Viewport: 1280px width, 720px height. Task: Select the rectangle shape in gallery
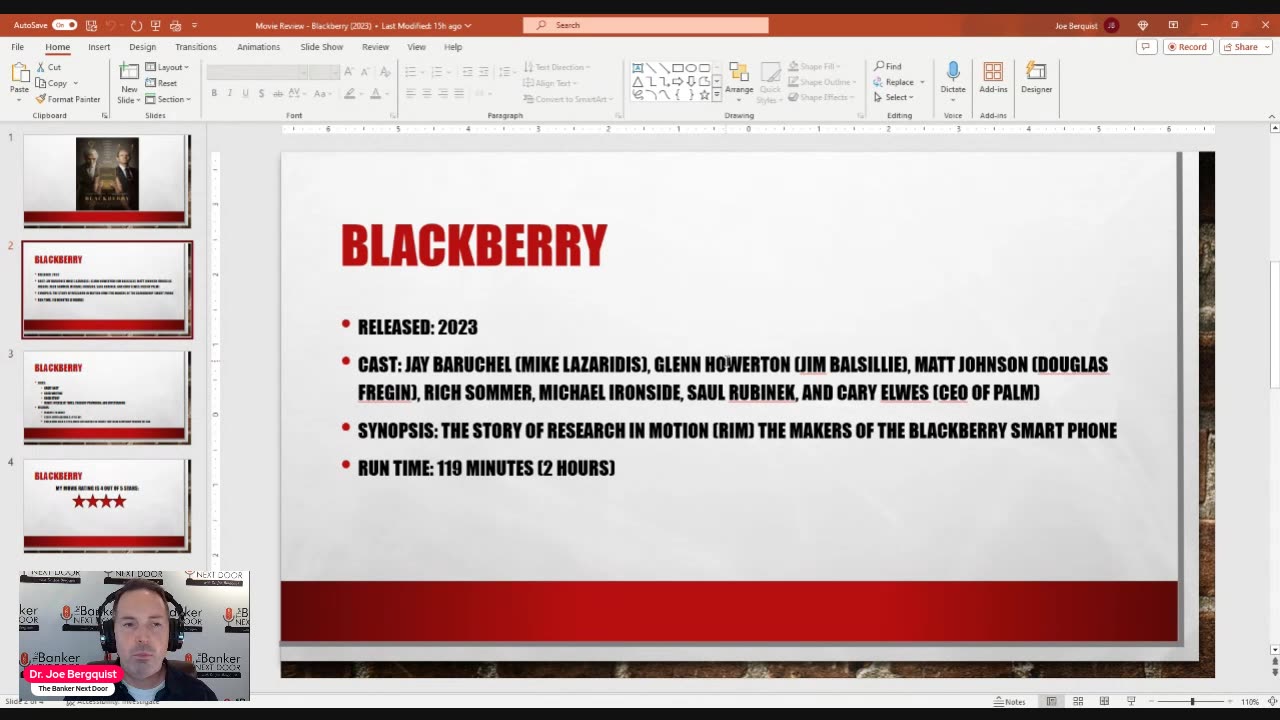[x=678, y=68]
